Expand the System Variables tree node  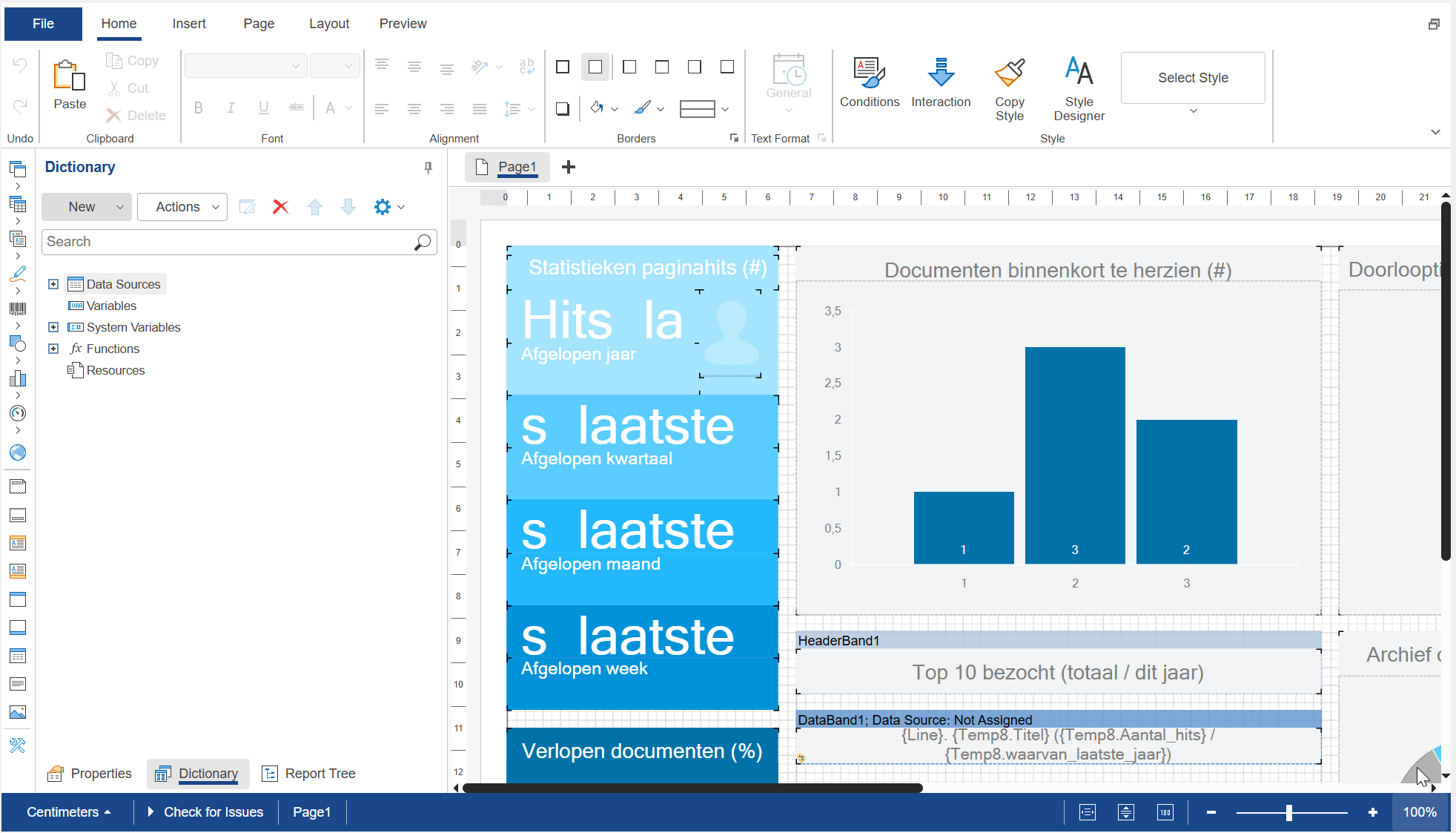[x=53, y=327]
